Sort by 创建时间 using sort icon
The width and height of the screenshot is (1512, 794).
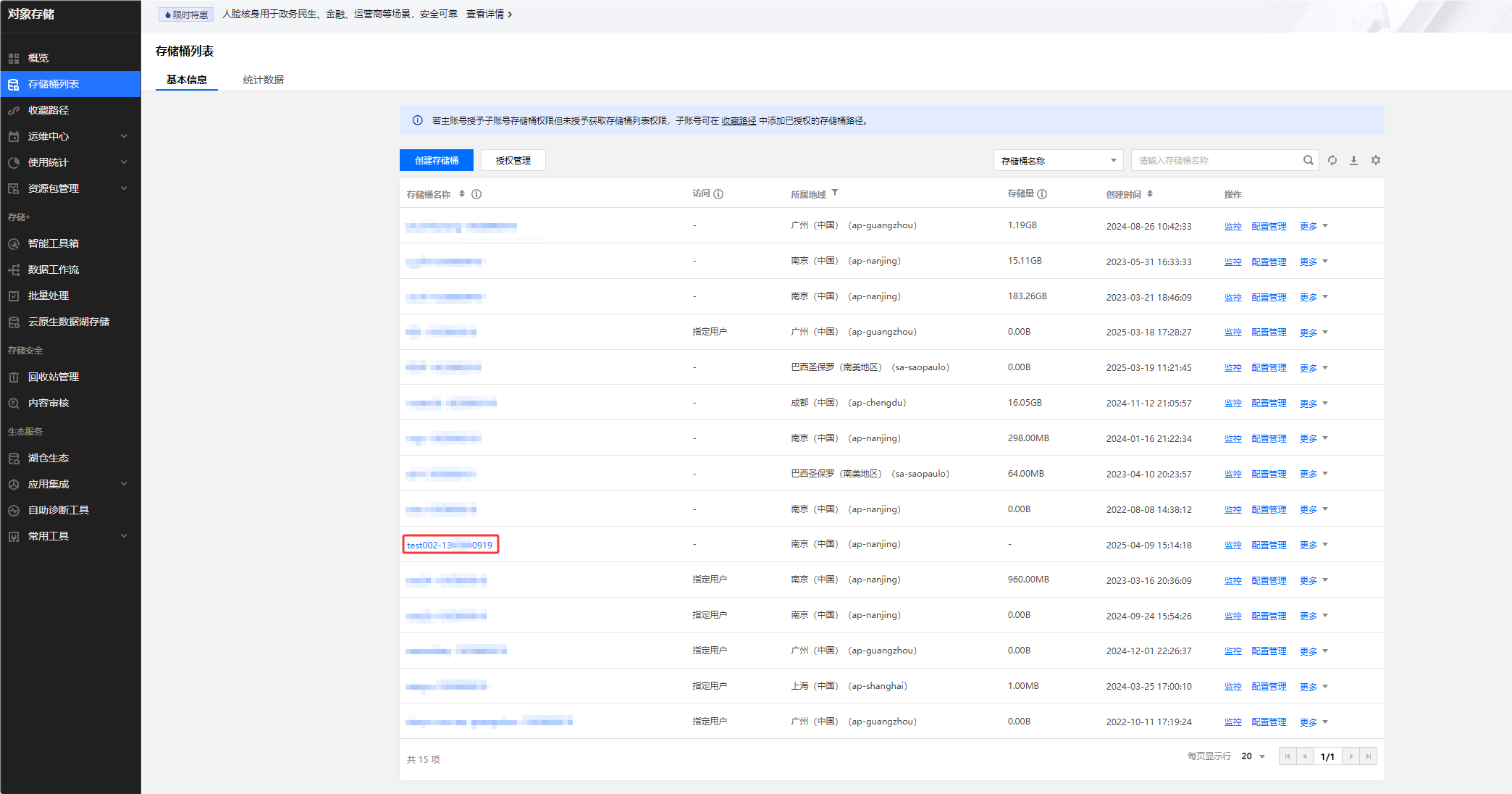1150,193
